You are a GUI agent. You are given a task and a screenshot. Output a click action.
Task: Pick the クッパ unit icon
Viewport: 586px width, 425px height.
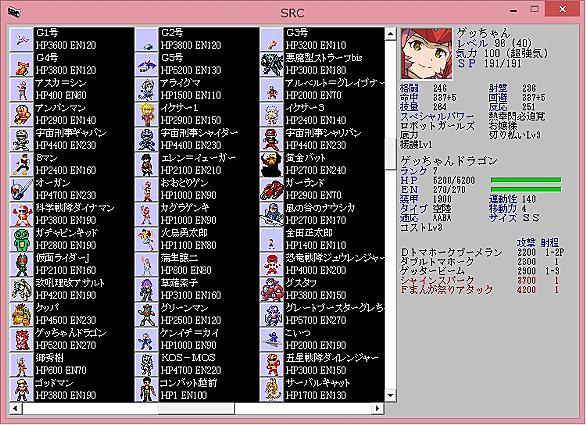[x=21, y=315]
